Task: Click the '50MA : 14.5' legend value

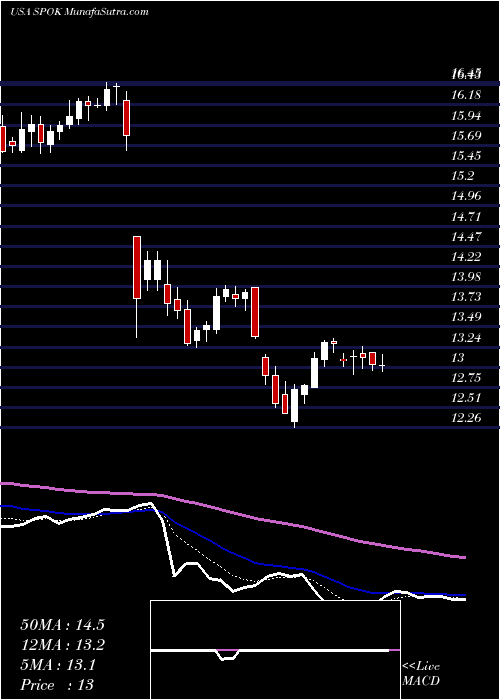Action: [62, 625]
